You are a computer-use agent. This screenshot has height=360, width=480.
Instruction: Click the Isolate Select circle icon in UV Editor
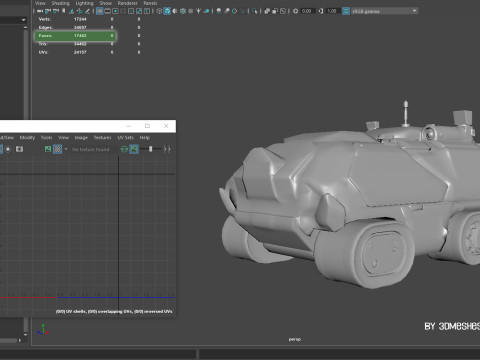click(x=8, y=149)
